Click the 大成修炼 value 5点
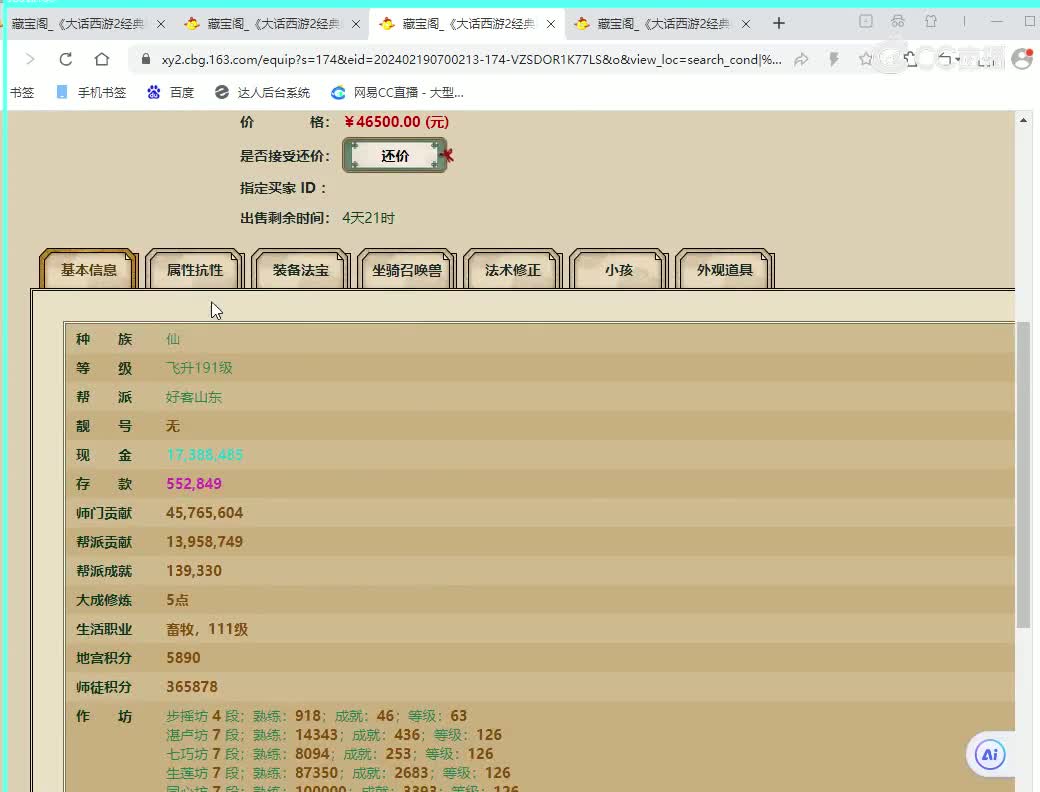The width and height of the screenshot is (1040, 792). tap(177, 600)
